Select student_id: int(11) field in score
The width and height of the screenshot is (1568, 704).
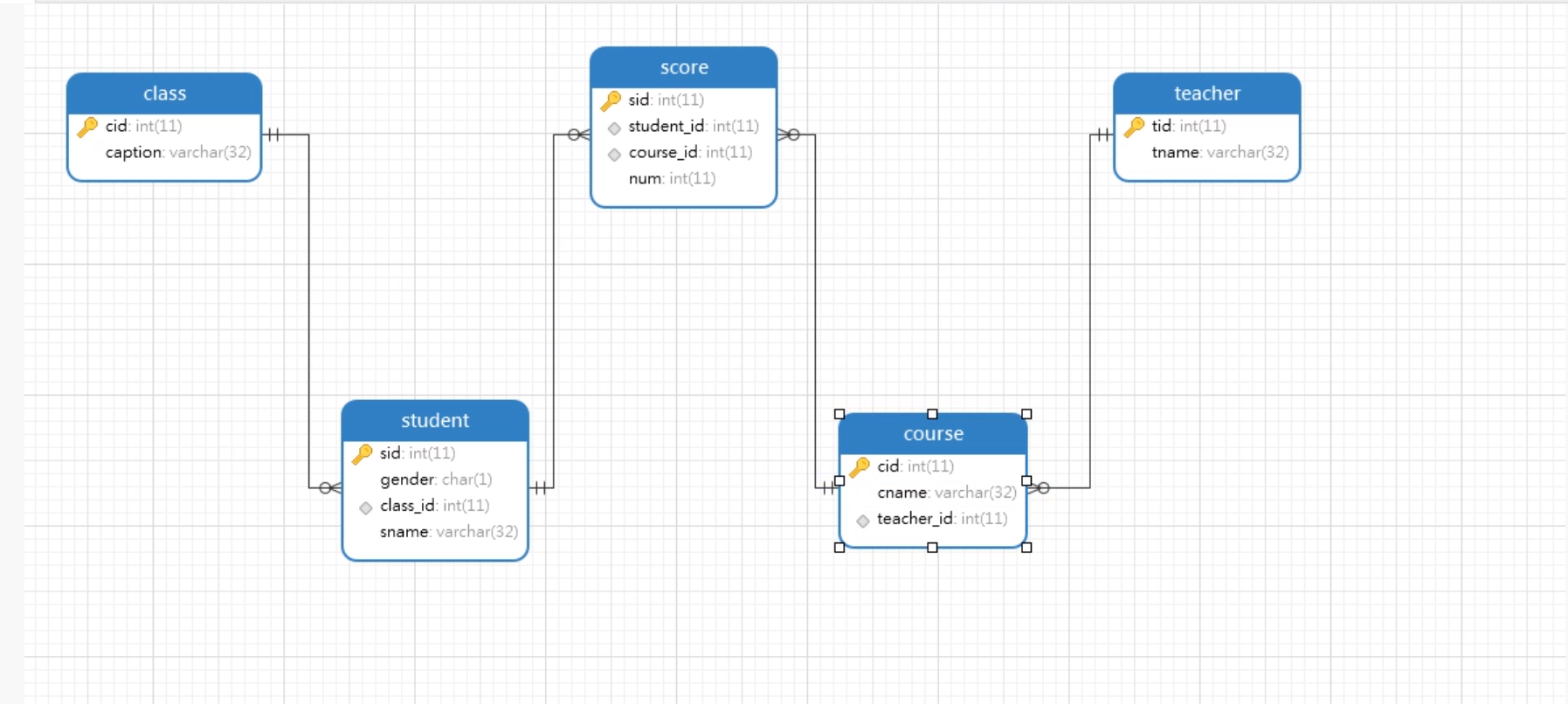point(694,126)
